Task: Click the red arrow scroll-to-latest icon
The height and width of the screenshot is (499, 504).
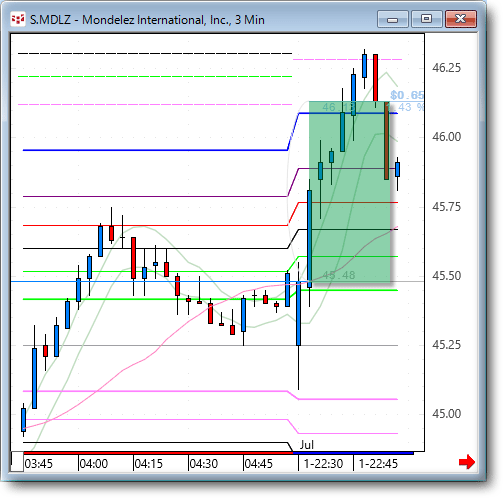Action: click(x=467, y=462)
